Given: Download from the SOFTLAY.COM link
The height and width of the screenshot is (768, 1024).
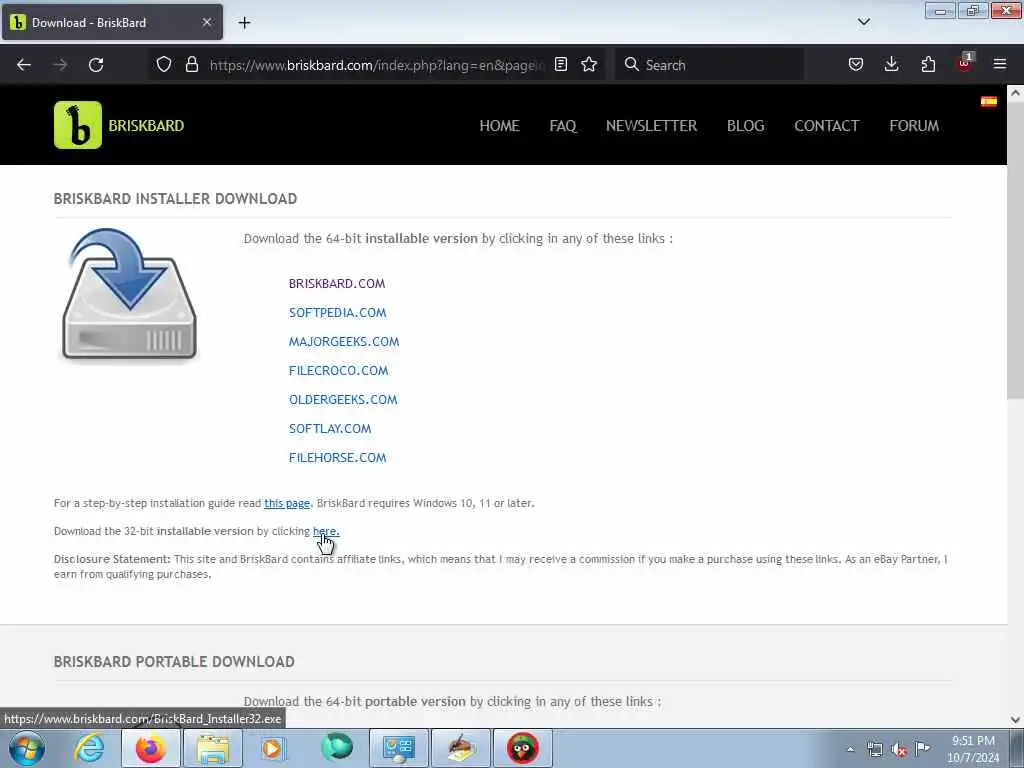Looking at the screenshot, I should (x=330, y=429).
